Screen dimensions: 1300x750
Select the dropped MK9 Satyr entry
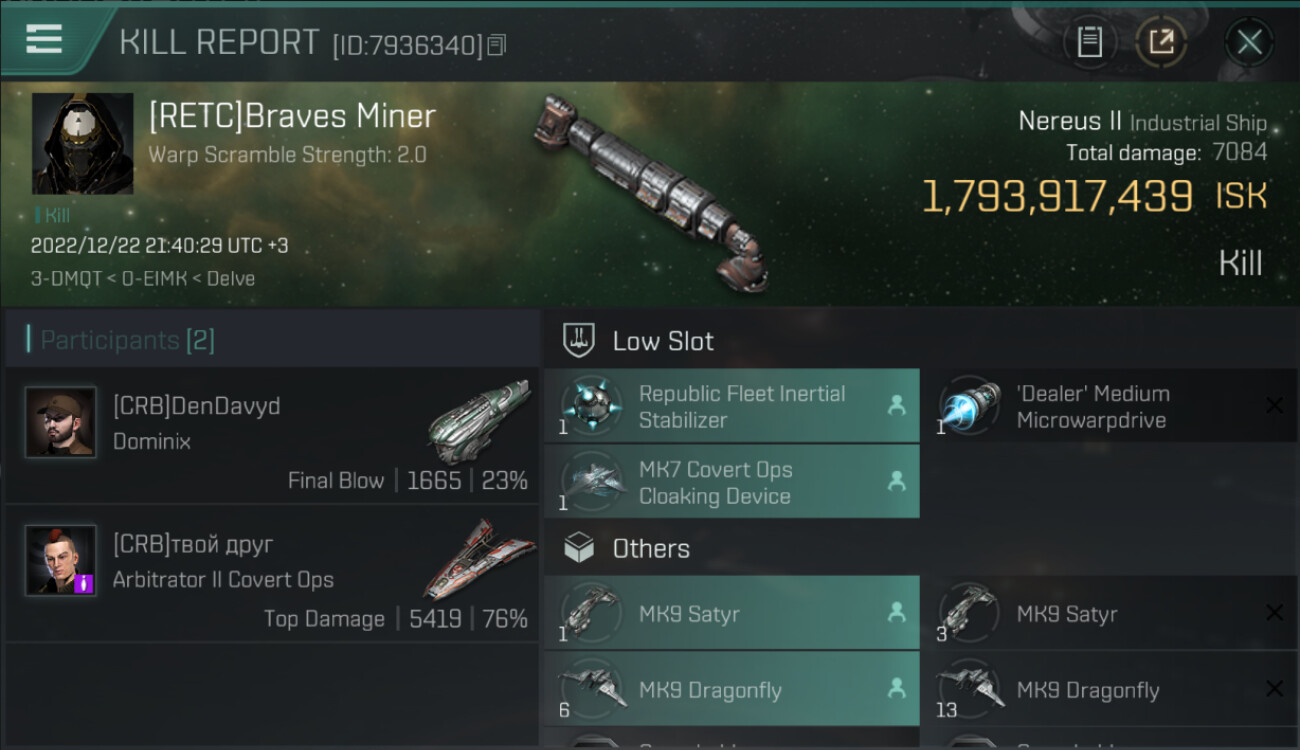tap(731, 614)
